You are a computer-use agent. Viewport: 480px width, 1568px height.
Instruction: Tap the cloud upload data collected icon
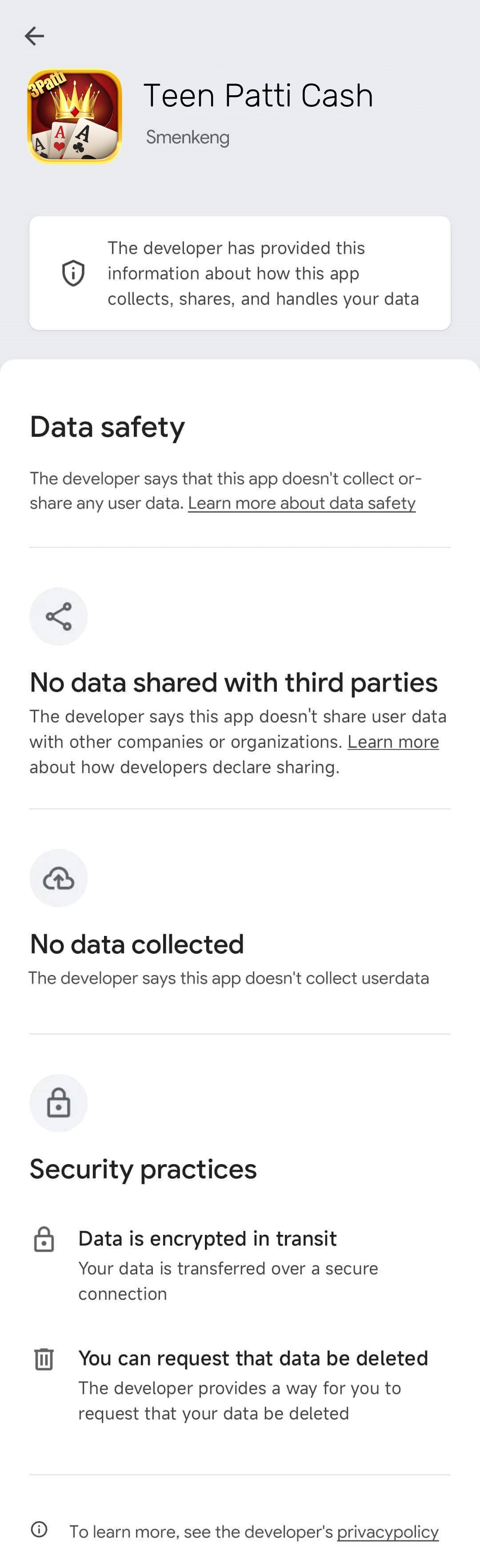coord(58,878)
